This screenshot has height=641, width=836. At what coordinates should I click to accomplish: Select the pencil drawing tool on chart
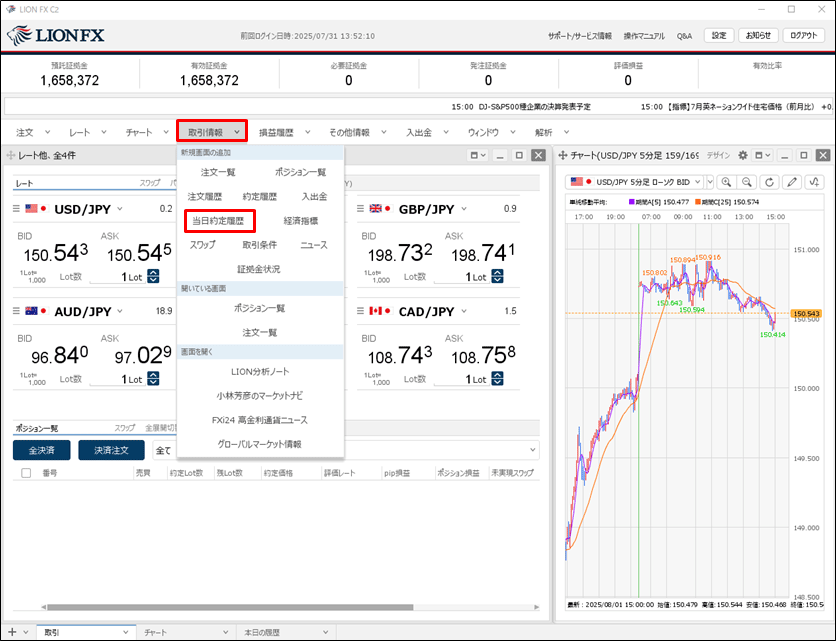click(792, 182)
